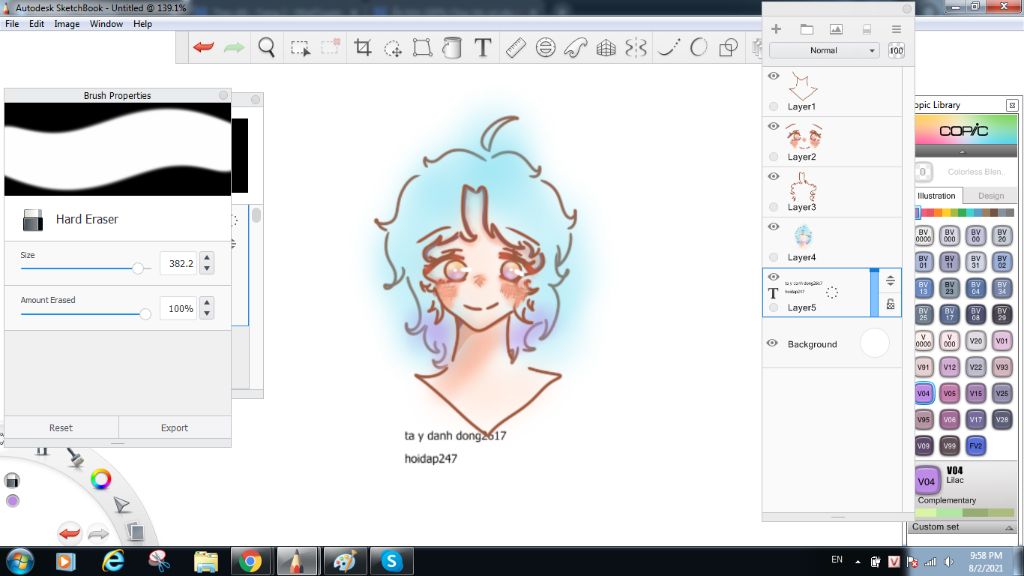Screen dimensions: 1024x576
Task: Hide the Layer5 text layer
Action: pos(773,277)
